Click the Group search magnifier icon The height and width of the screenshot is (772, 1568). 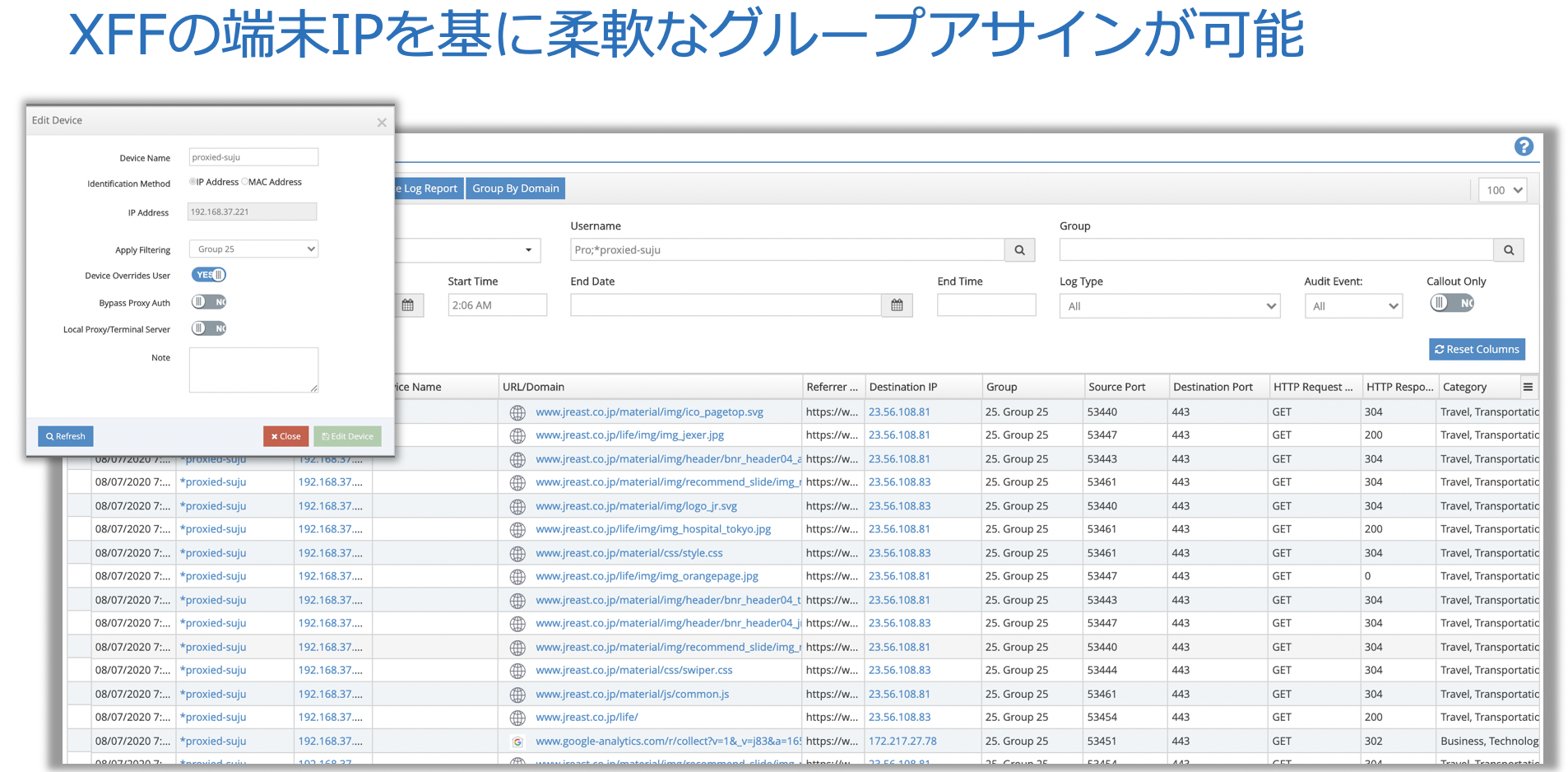tap(1509, 250)
